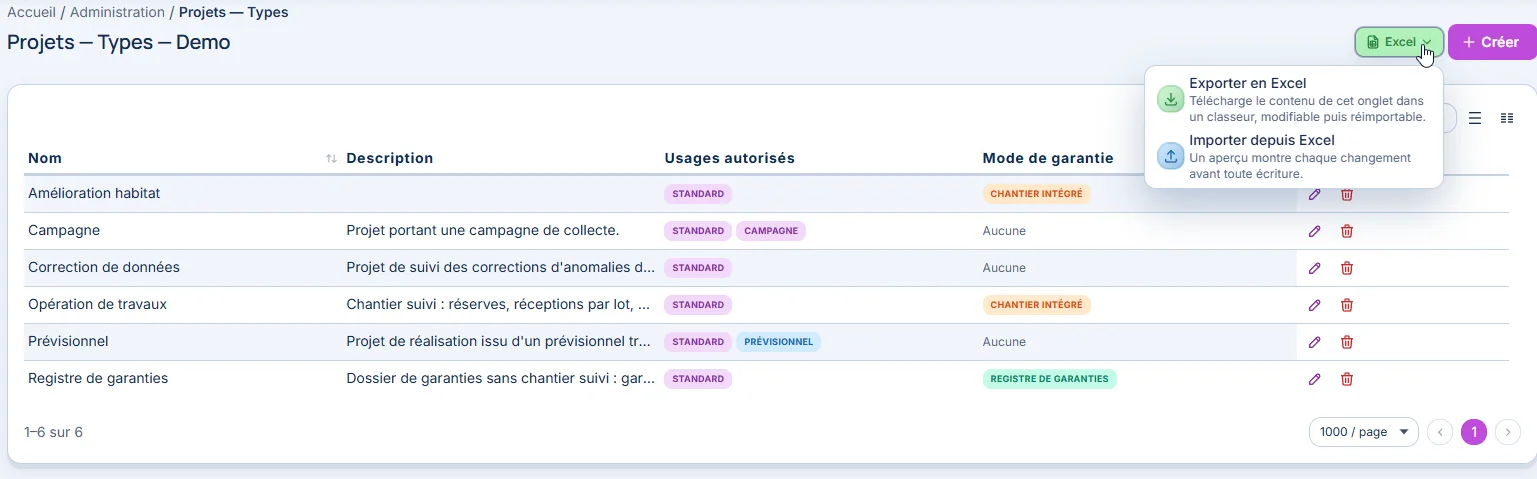Click STANDARD tag in Registre de garanties row
Screen dimensions: 1537x479
click(698, 379)
